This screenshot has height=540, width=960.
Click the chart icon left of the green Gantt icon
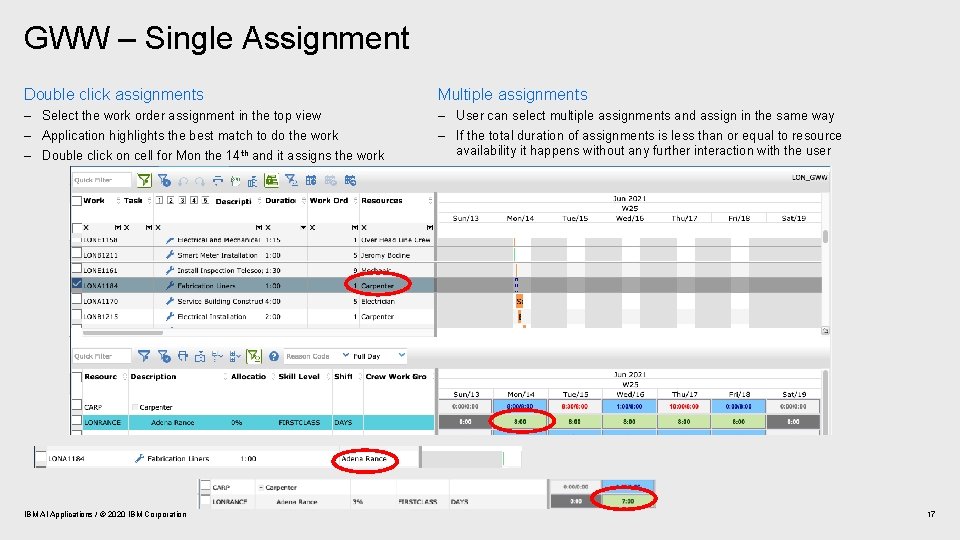coord(252,181)
